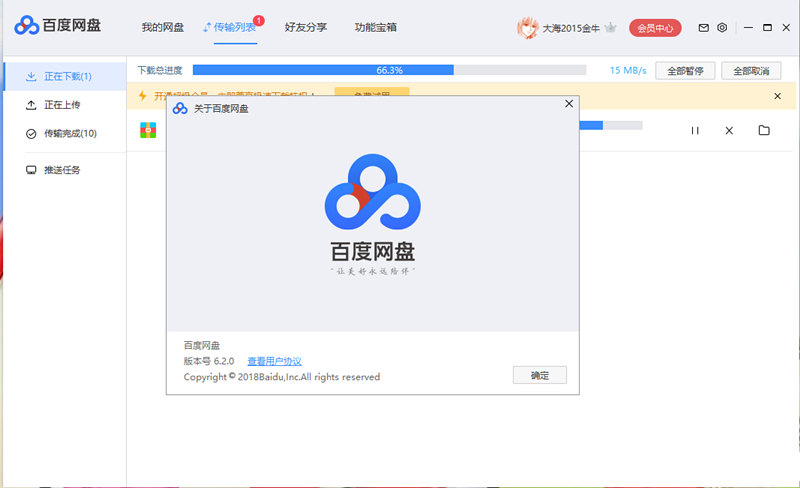
Task: Select 推送任务 in the sidebar
Action: [x=65, y=170]
